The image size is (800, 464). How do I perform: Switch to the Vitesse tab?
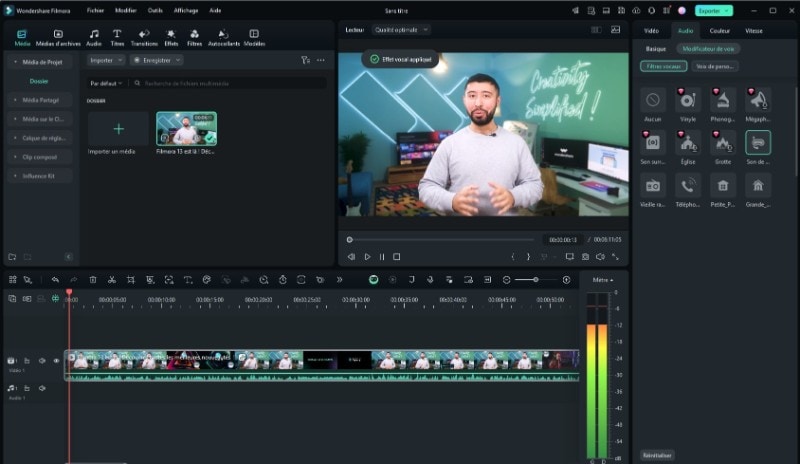pyautogui.click(x=754, y=31)
